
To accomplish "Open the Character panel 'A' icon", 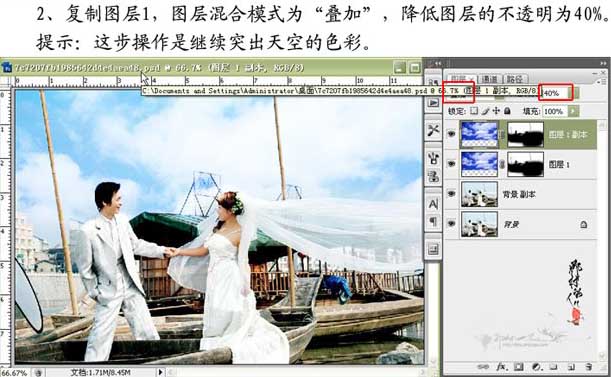I will click(x=433, y=204).
